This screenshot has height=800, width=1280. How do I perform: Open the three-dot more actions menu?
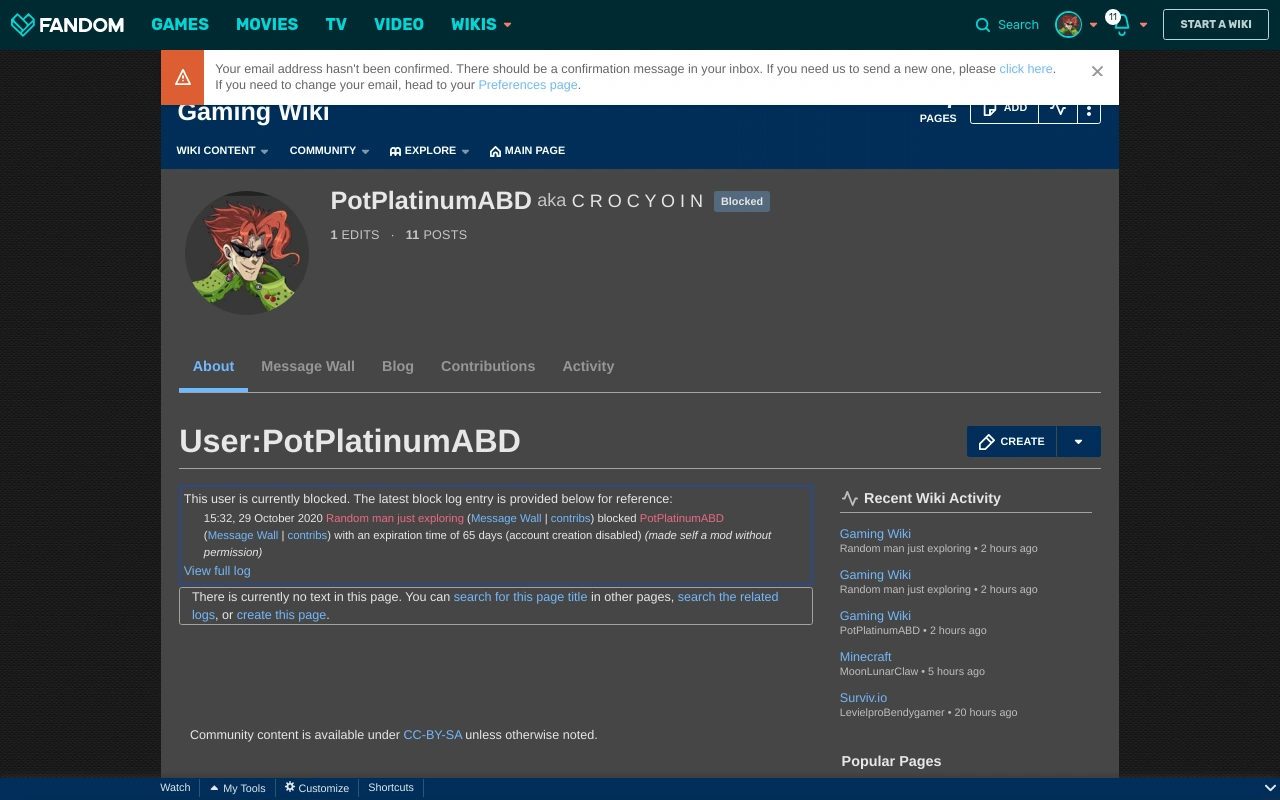pos(1089,109)
